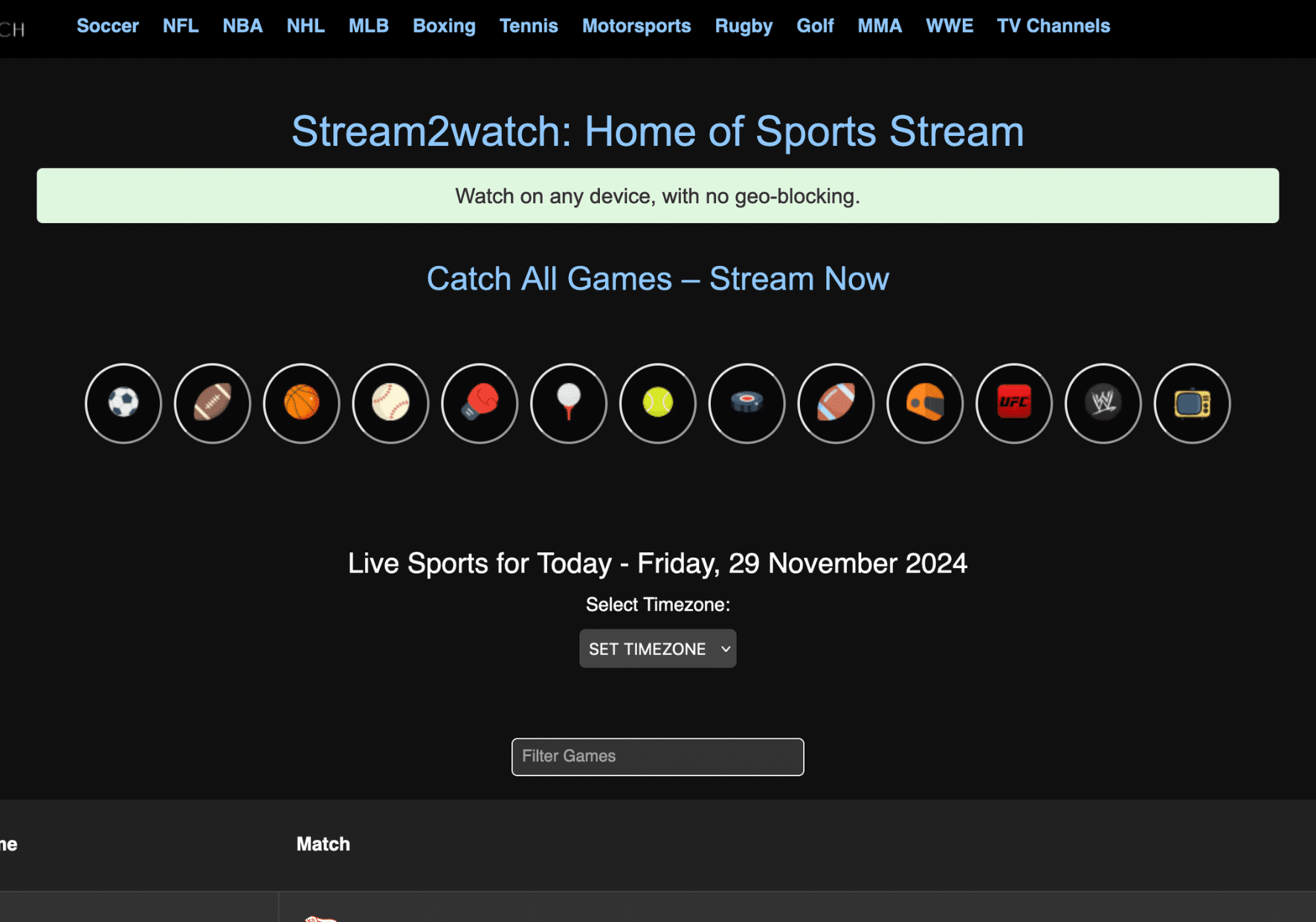Viewport: 1316px width, 922px height.
Task: Click the geo-blocking notice banner
Action: [x=658, y=196]
